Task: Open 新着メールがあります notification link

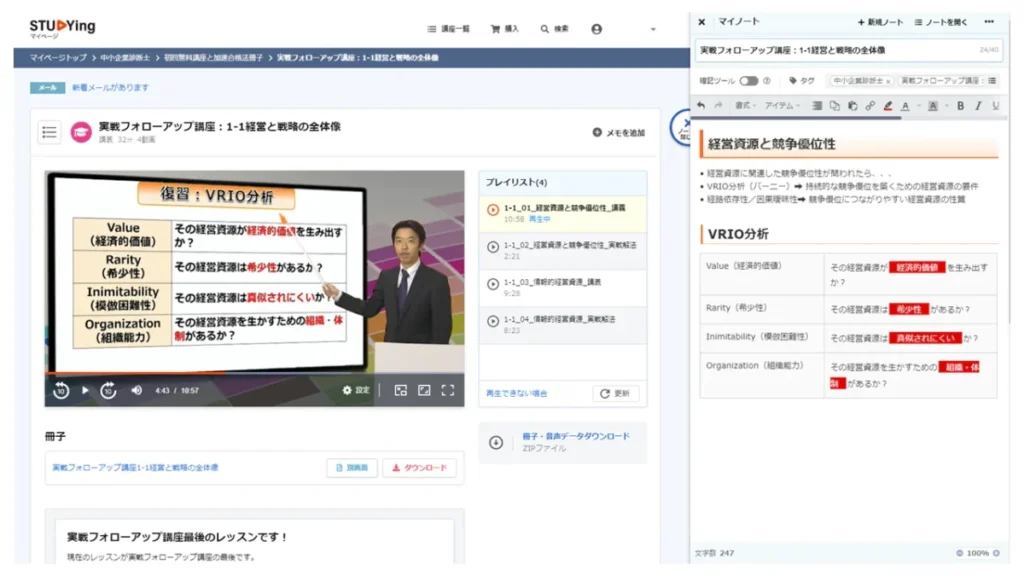Action: pyautogui.click(x=110, y=88)
